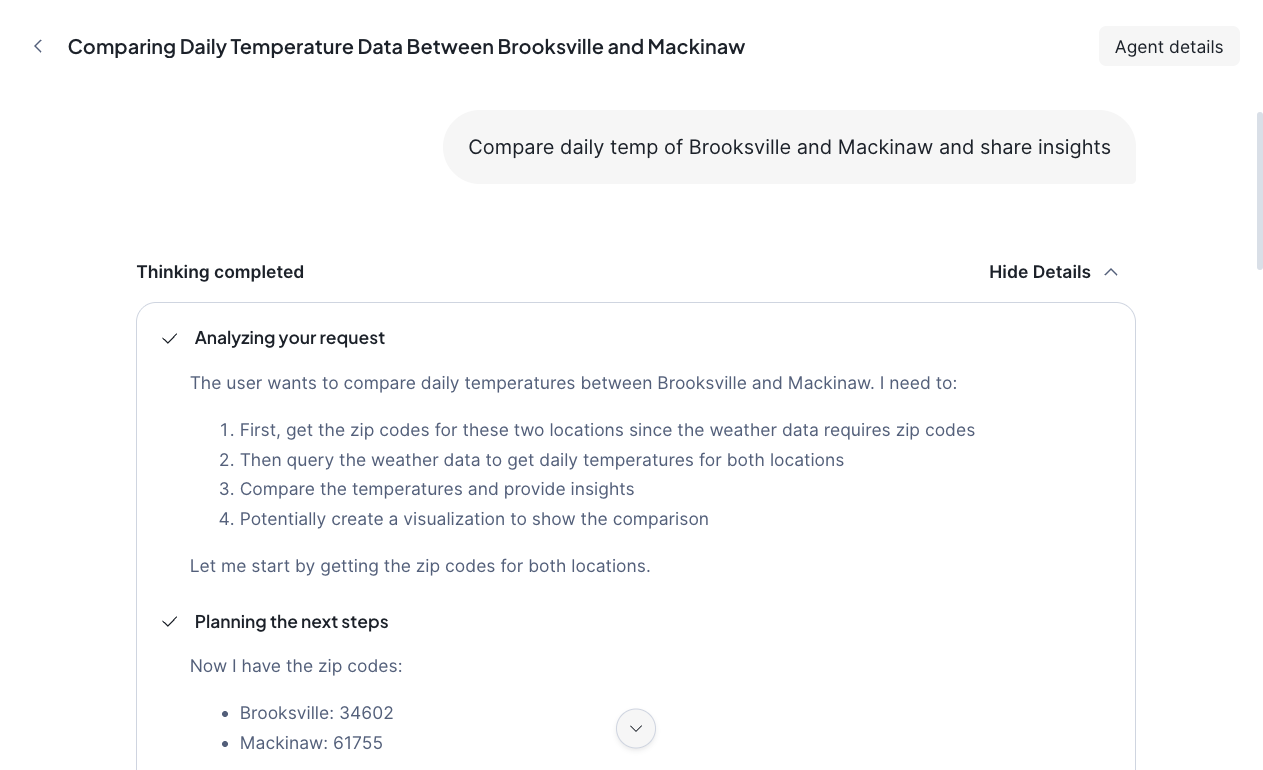Click the step about creating a visualization

click(x=474, y=519)
